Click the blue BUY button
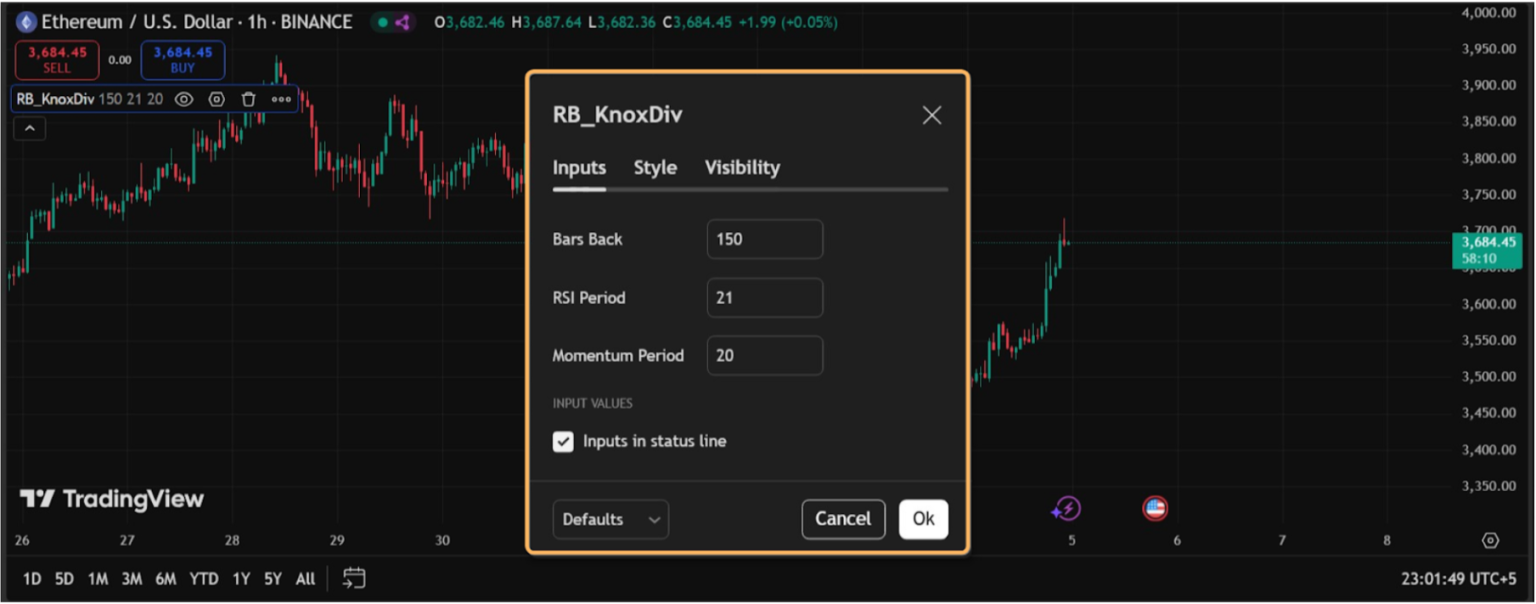Viewport: 1536px width, 604px height. [x=183, y=60]
